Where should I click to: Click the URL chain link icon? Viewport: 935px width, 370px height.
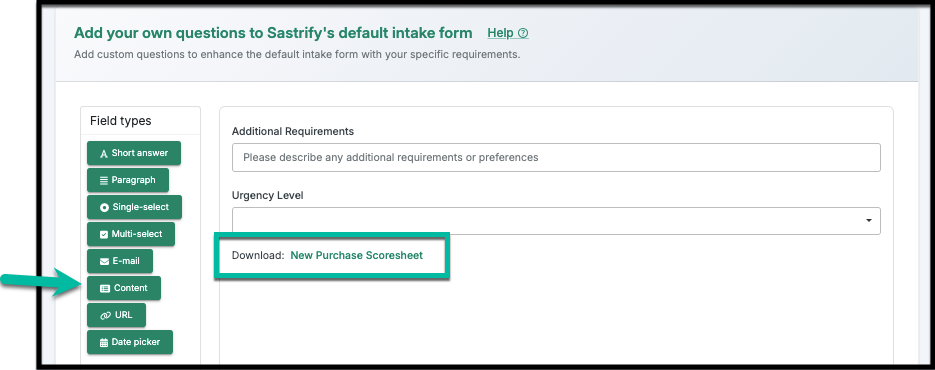[x=106, y=315]
